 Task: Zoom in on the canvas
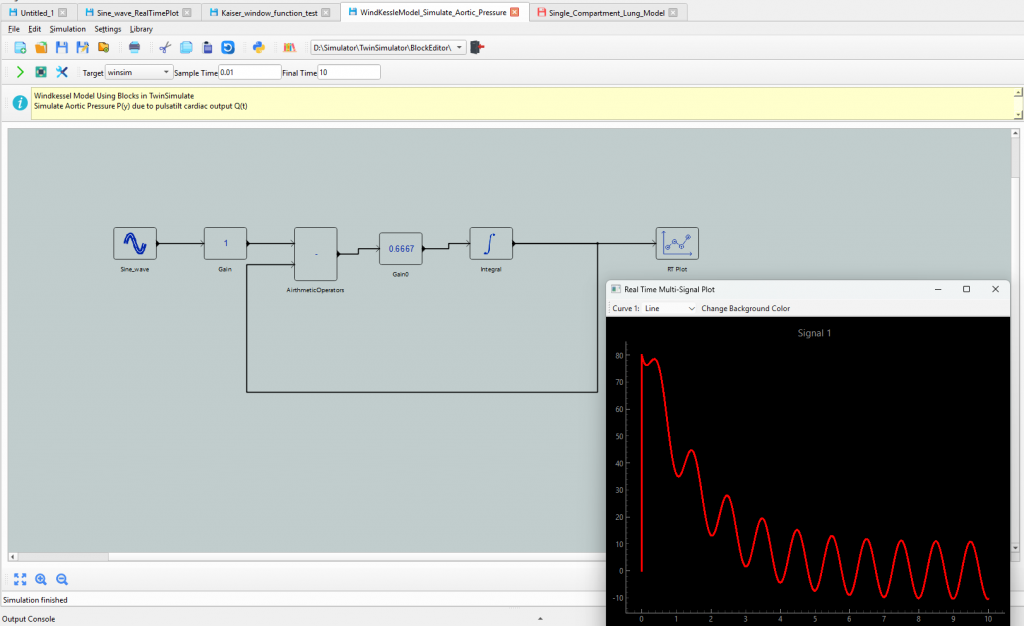point(41,579)
